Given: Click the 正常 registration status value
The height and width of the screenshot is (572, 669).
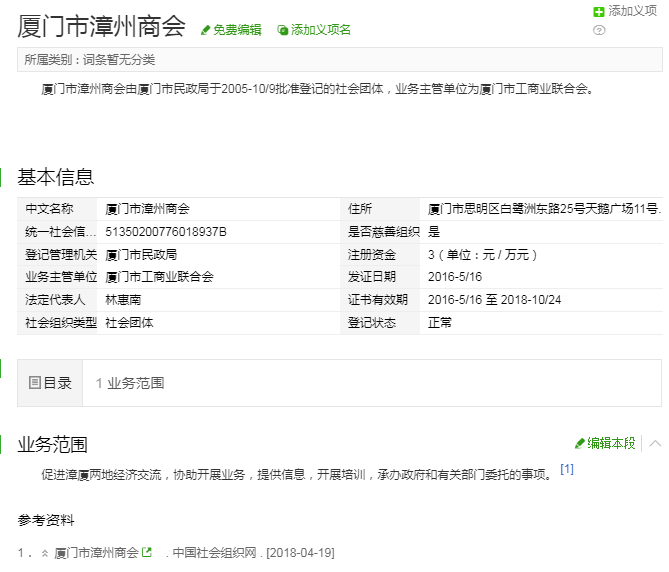Looking at the screenshot, I should pos(440,322).
